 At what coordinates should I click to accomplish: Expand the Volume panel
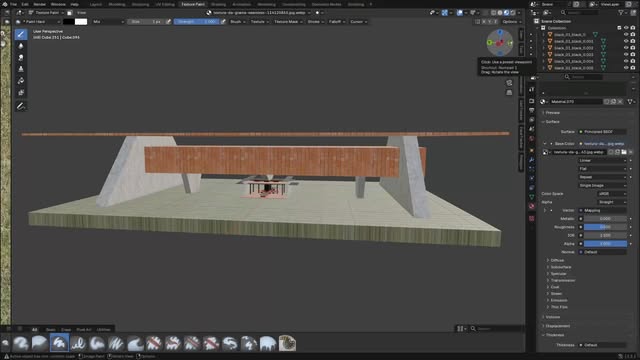click(552, 317)
